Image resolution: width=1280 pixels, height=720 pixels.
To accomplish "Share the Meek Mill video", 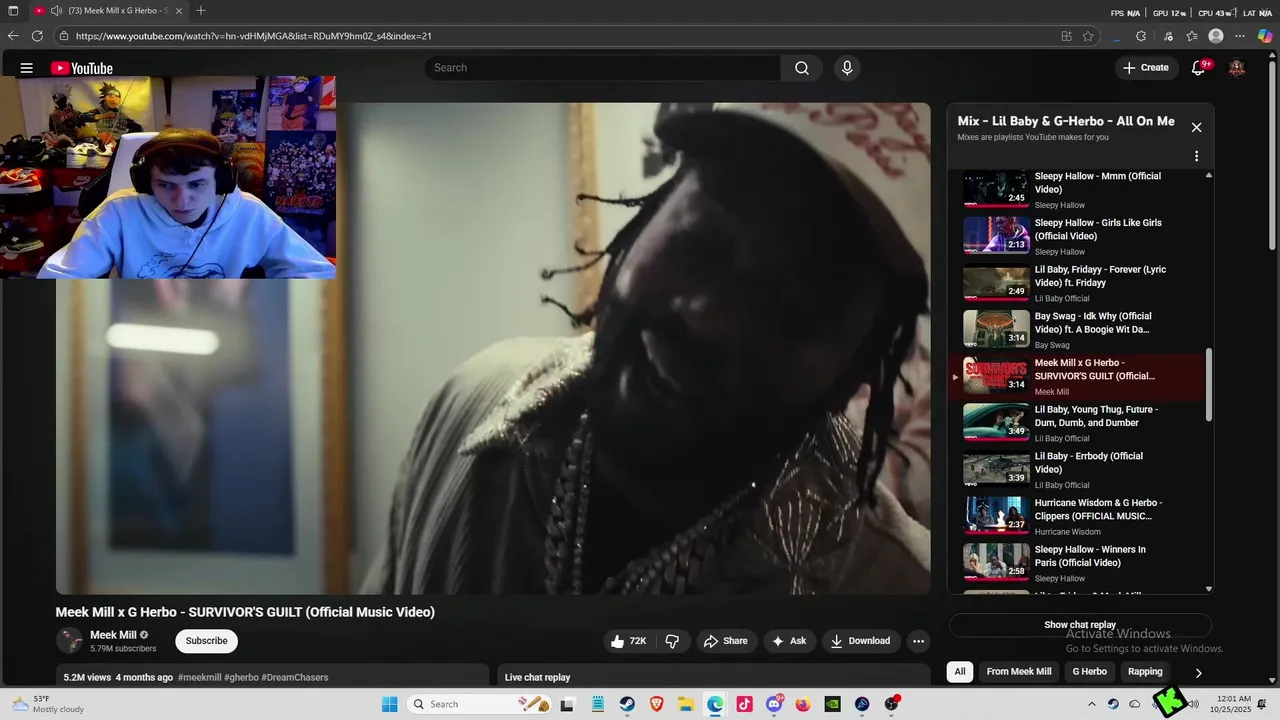I will click(x=725, y=641).
